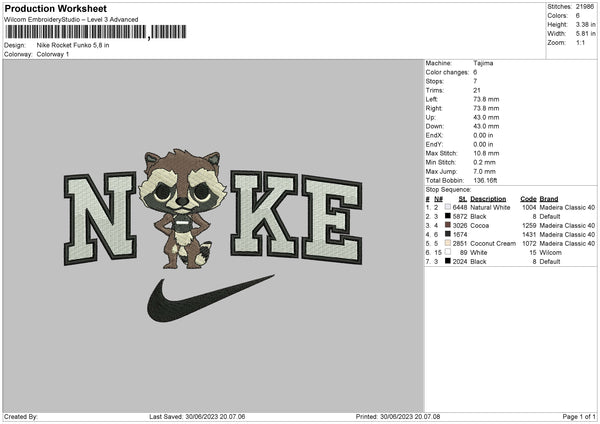Click the raccoon character in the design
The image size is (600, 424).
click(x=183, y=209)
